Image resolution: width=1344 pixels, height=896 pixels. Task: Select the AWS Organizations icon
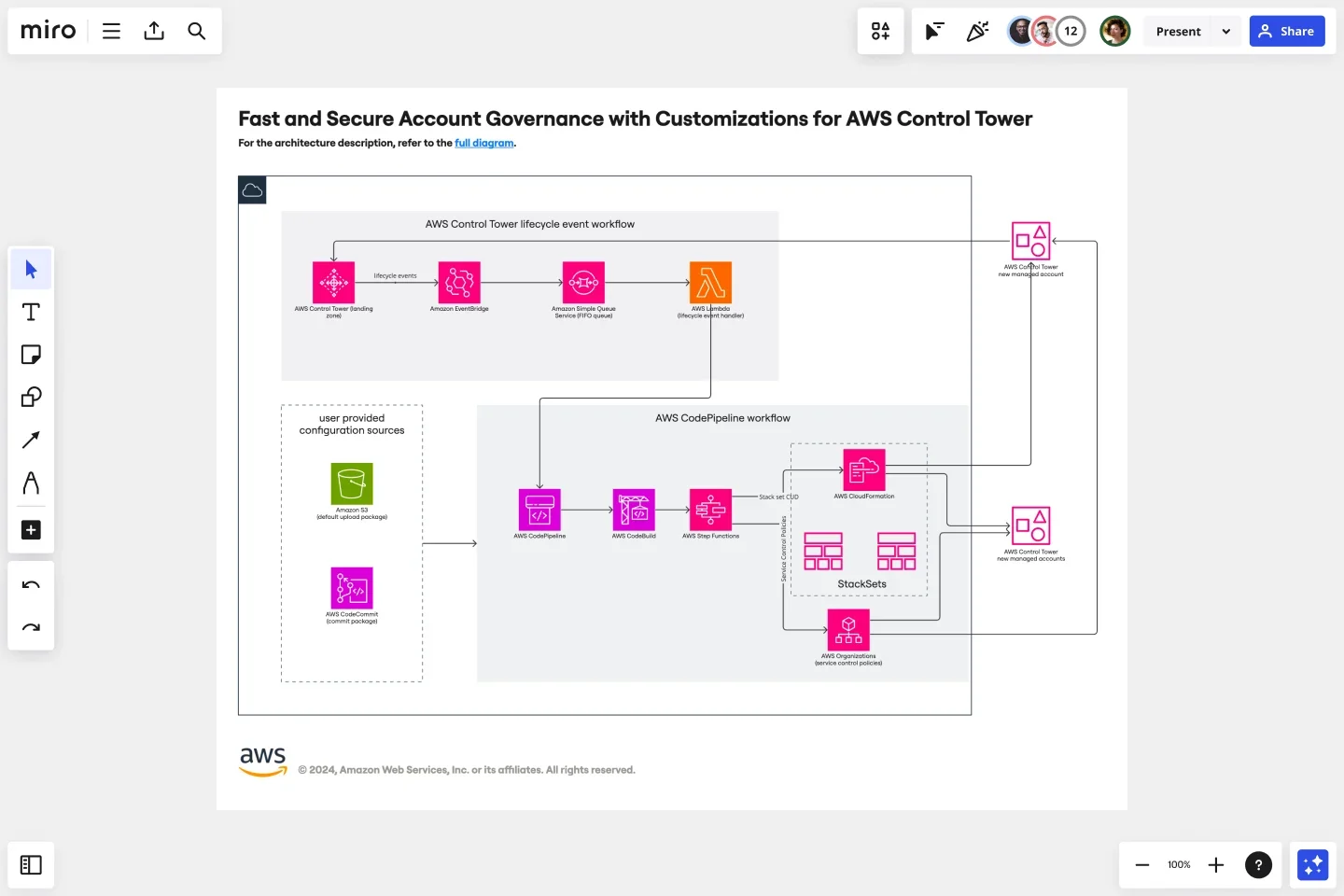coord(848,630)
